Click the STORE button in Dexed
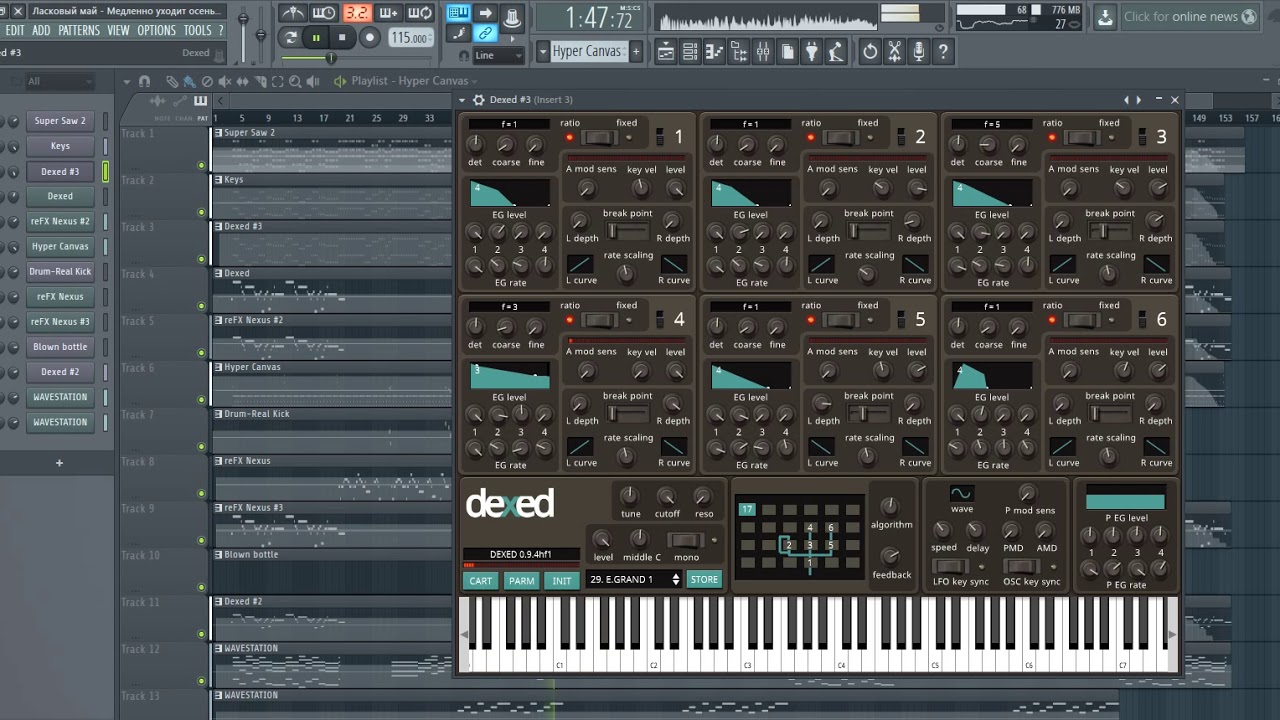 tap(704, 579)
